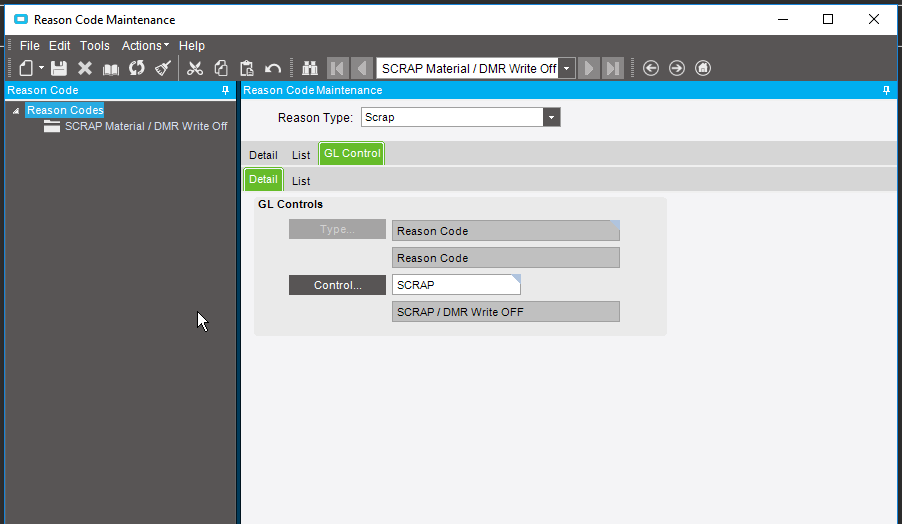
Task: Open the Edit menu
Action: tap(59, 45)
